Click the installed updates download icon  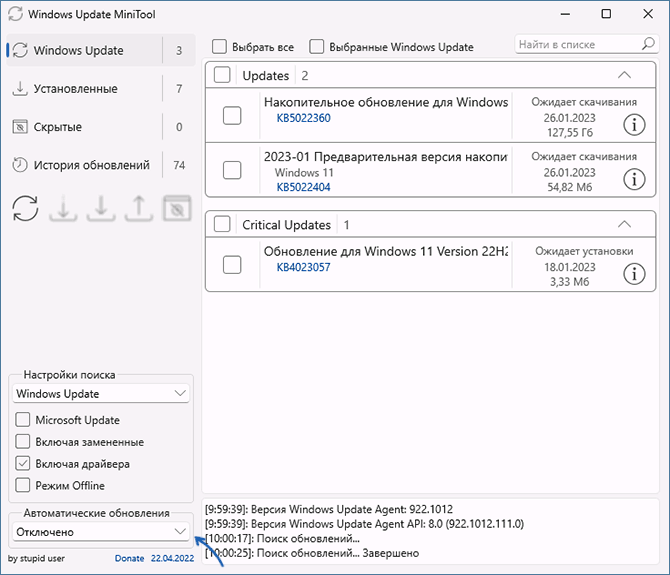[x=20, y=88]
